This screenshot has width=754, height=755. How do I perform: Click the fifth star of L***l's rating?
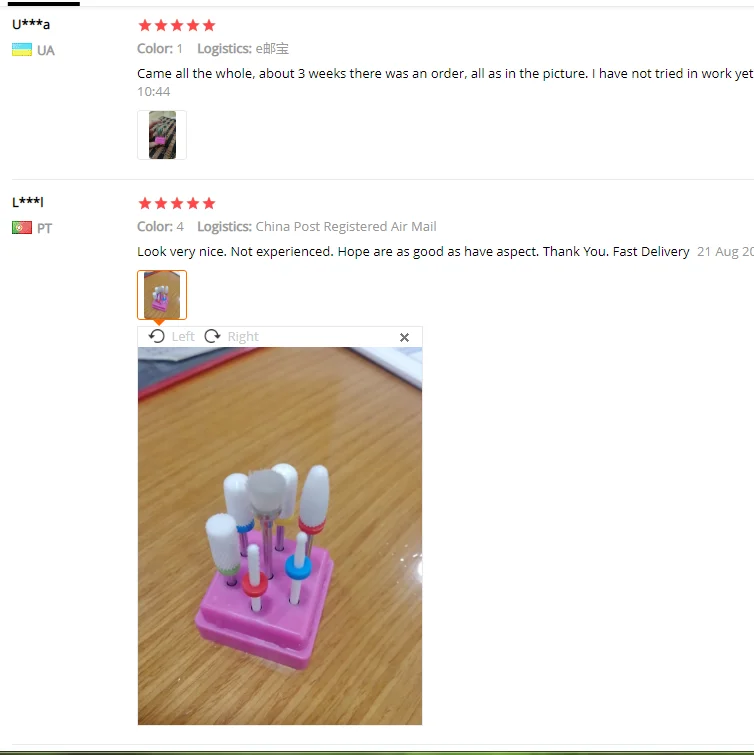pos(209,203)
